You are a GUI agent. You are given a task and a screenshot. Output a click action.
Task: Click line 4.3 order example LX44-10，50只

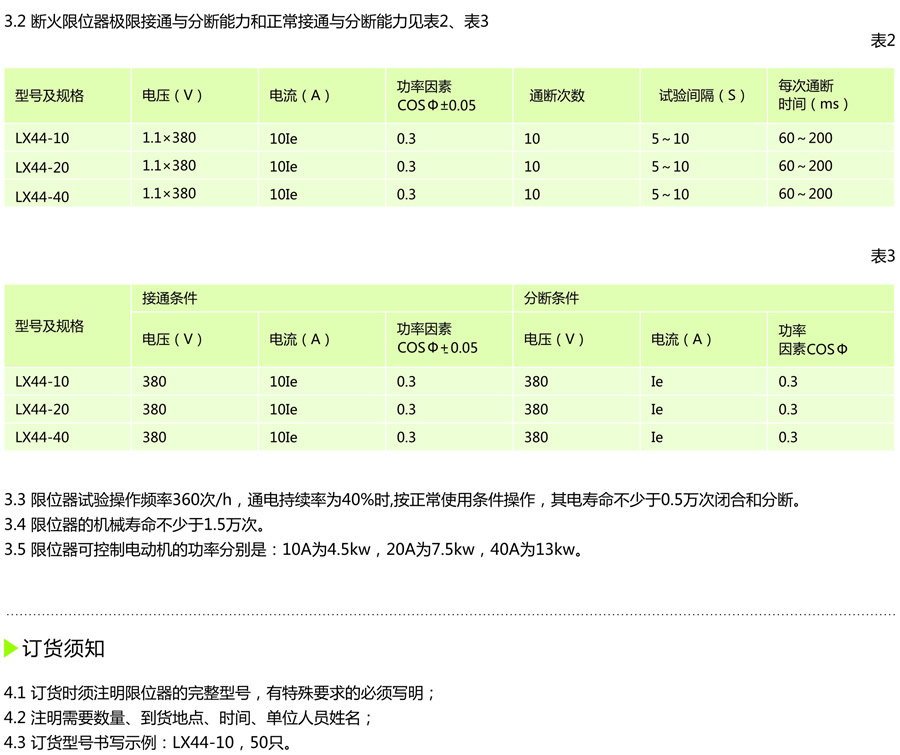[x=148, y=743]
